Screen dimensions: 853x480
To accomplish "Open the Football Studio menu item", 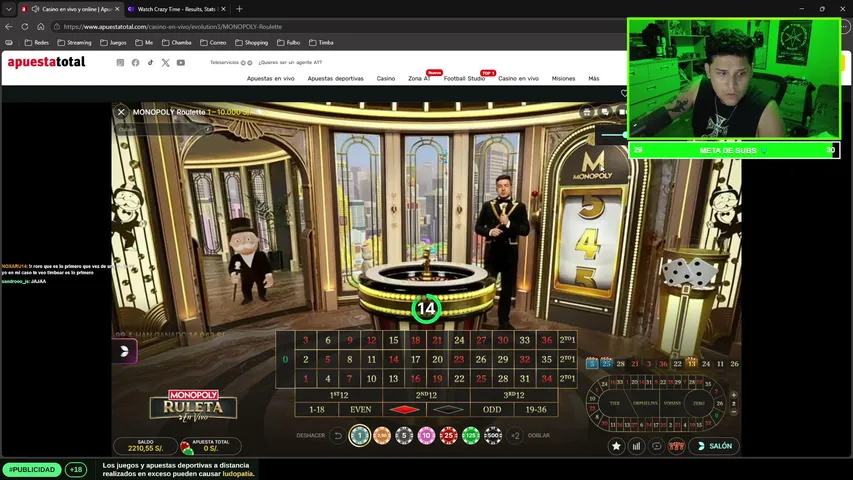I will tap(464, 78).
